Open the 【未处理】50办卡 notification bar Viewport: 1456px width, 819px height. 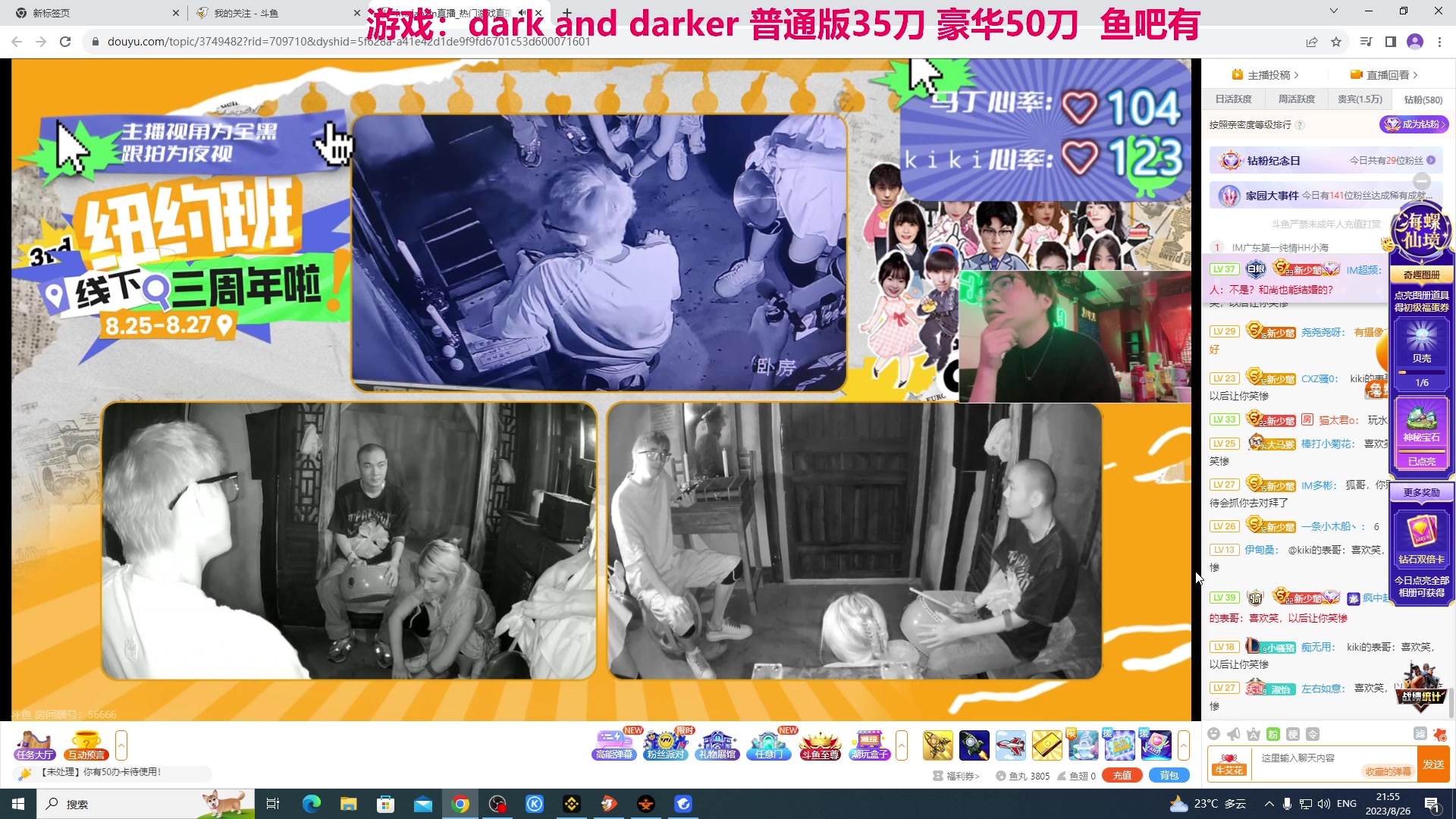[x=112, y=773]
